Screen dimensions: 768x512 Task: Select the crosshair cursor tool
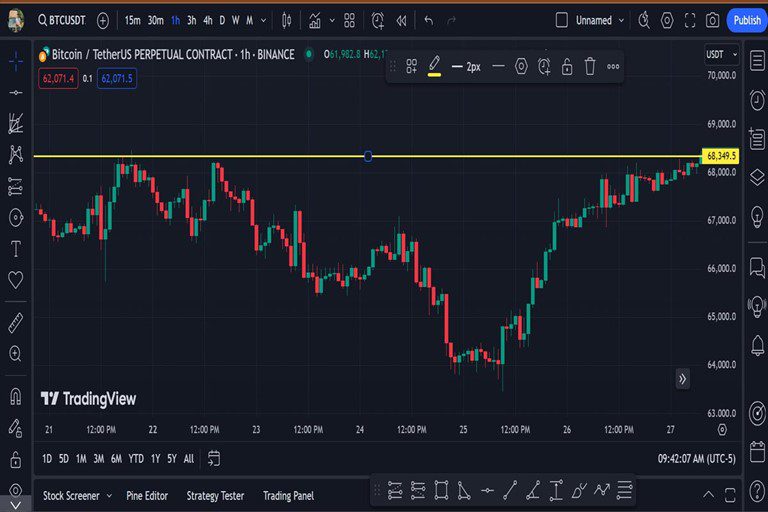(16, 61)
